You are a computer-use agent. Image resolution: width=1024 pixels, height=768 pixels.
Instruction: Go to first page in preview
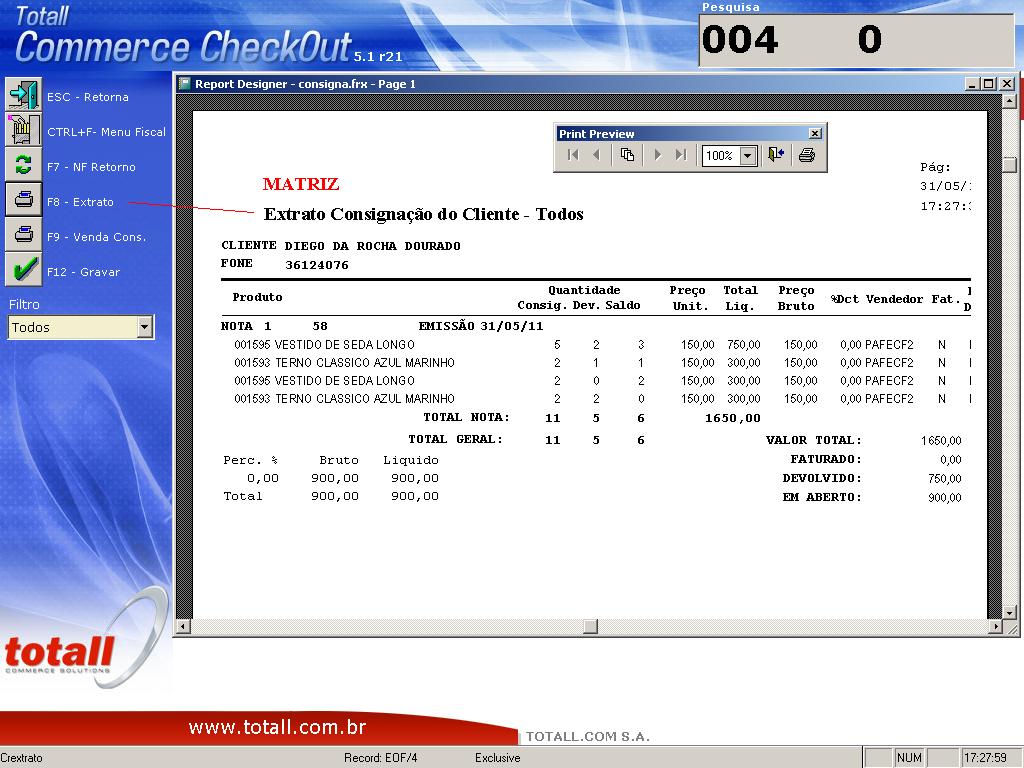(573, 155)
